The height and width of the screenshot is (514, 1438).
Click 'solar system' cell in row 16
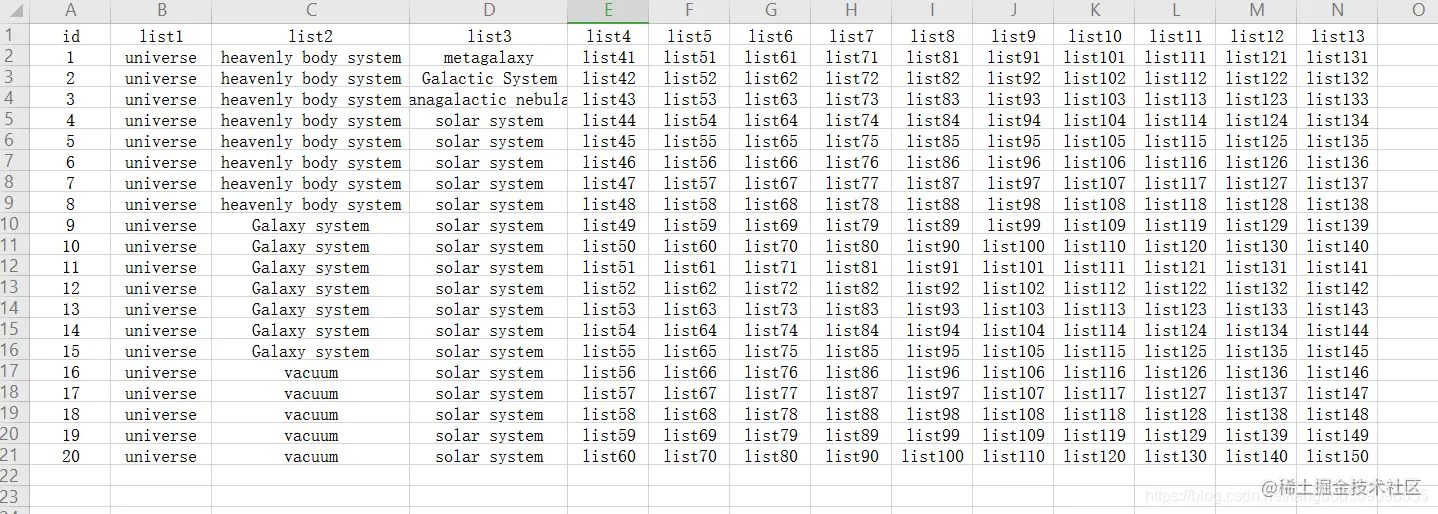click(489, 351)
